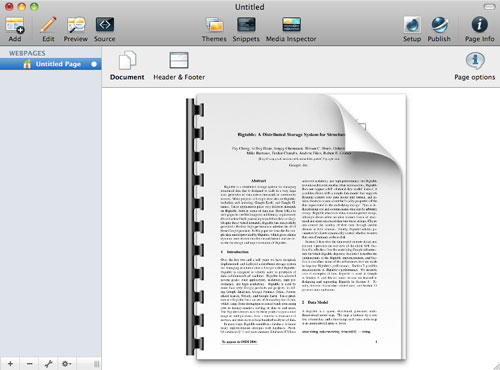Switch to the Header & Footer tab
The width and height of the screenshot is (500, 370).
point(179,65)
